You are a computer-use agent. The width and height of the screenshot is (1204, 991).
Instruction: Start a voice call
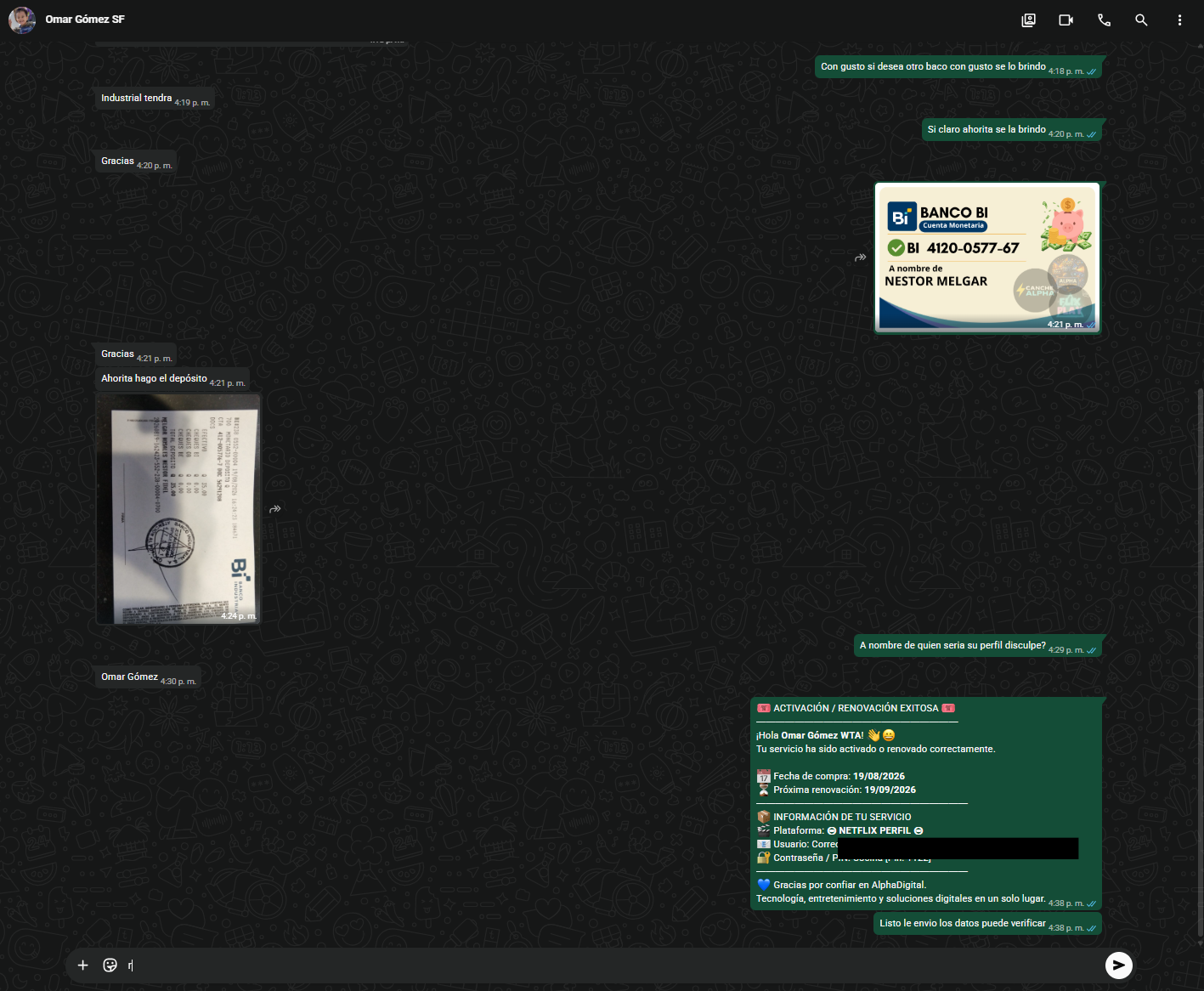[x=1104, y=20]
